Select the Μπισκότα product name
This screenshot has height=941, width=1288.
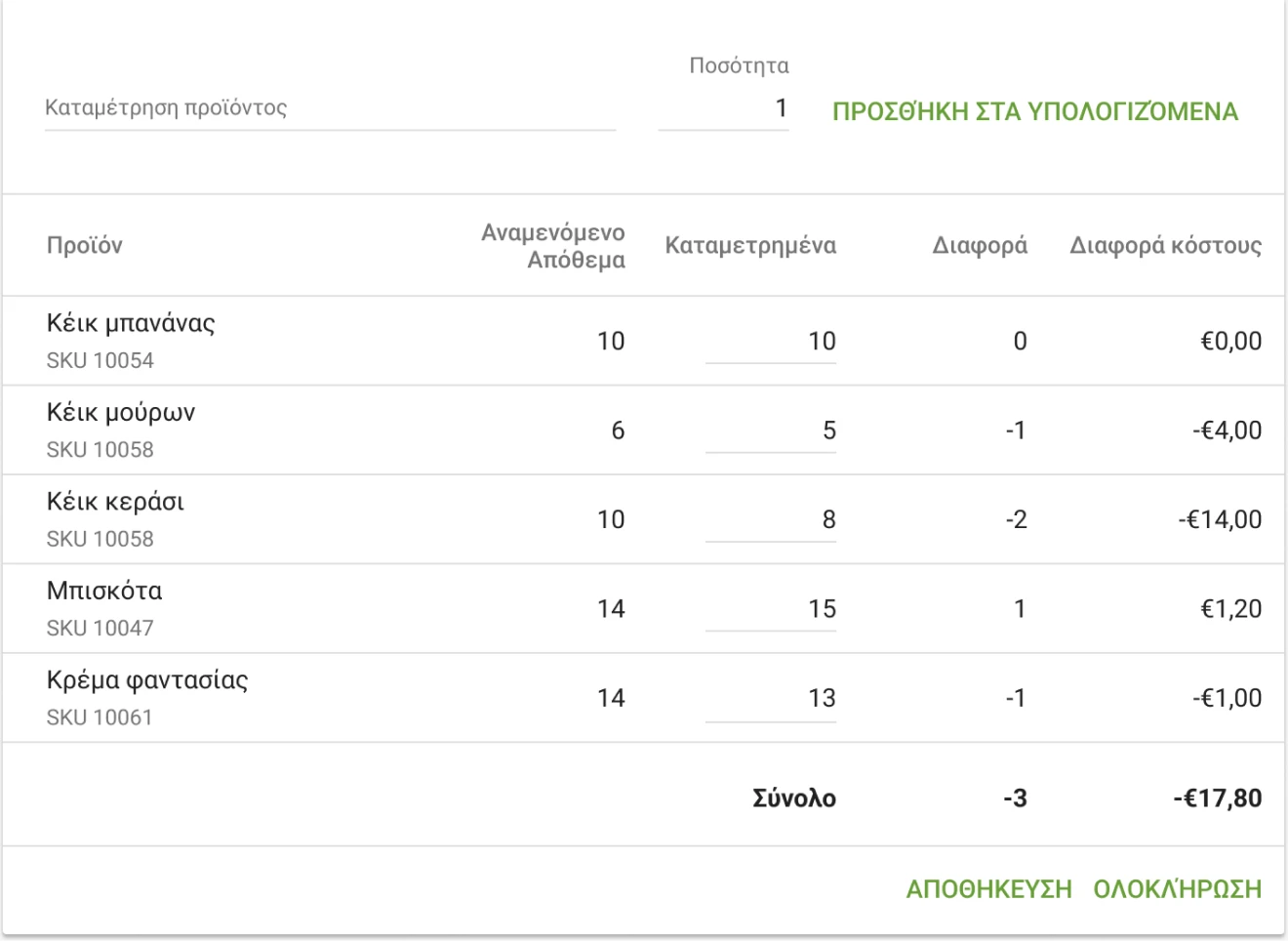click(x=104, y=592)
